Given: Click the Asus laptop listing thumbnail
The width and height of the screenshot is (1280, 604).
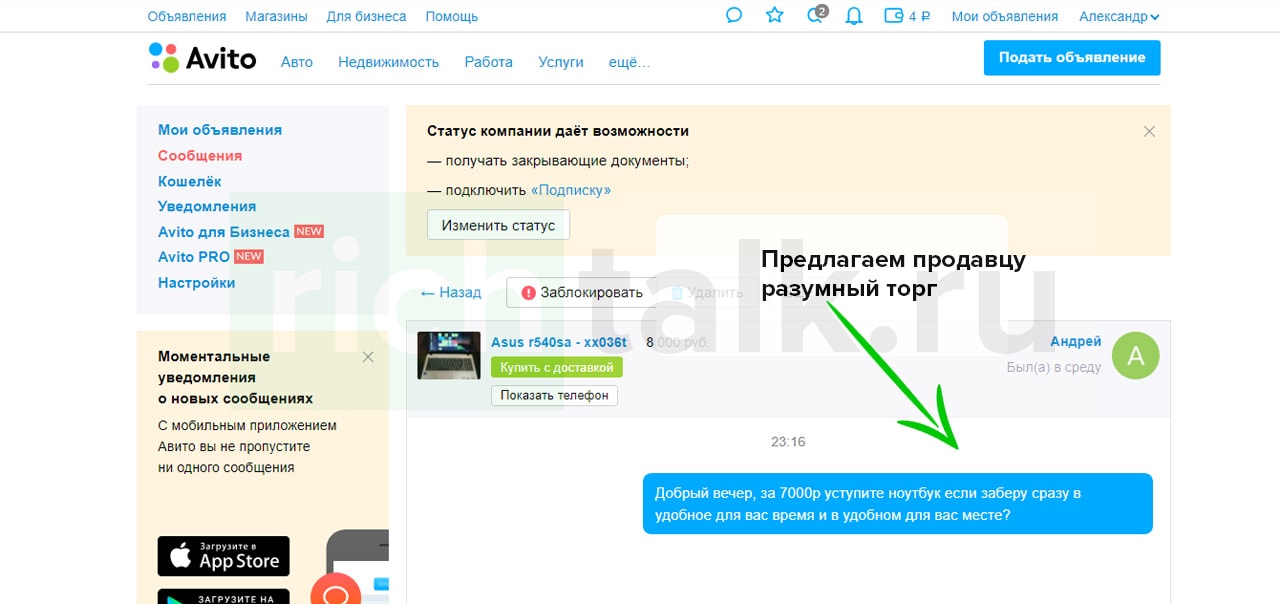Looking at the screenshot, I should pos(449,355).
